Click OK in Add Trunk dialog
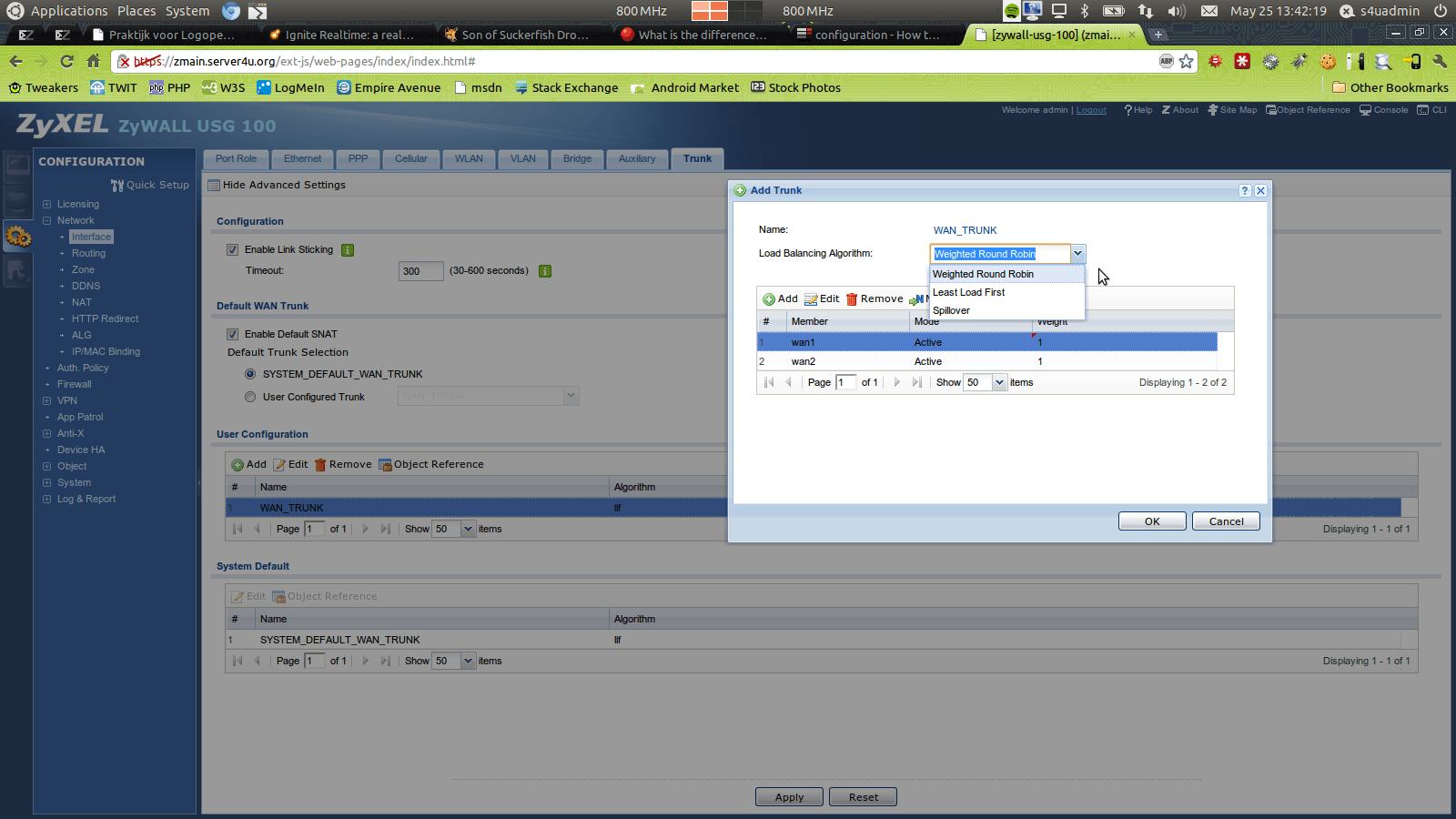 1152,521
